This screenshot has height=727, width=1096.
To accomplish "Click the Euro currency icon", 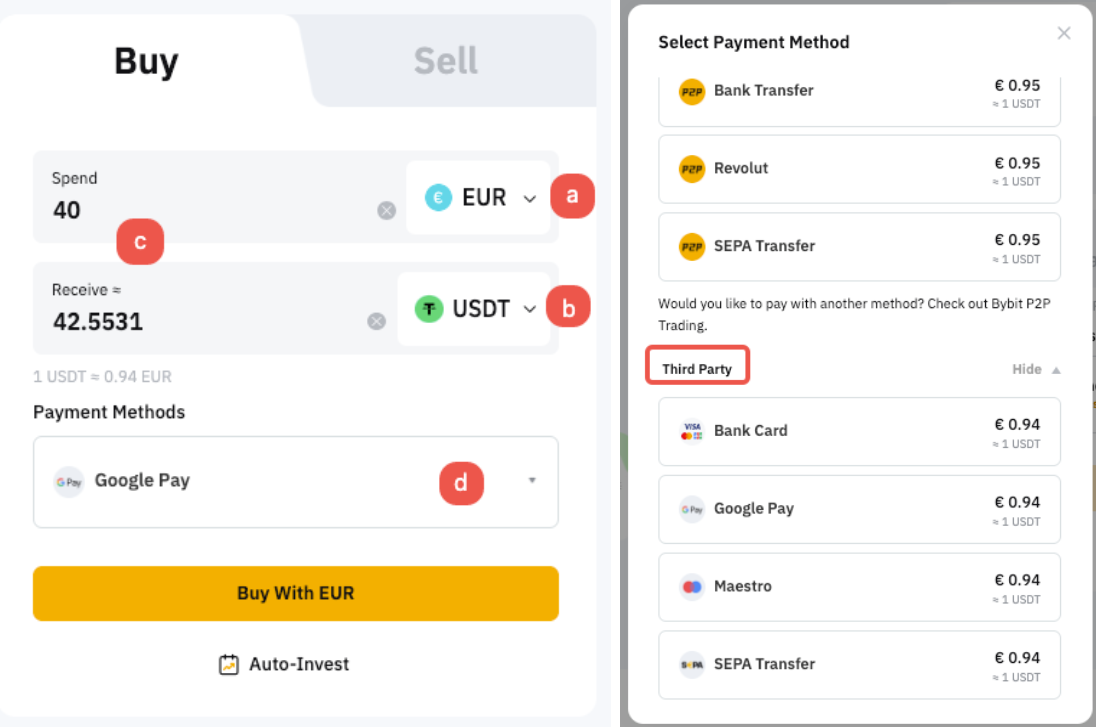I will [438, 197].
